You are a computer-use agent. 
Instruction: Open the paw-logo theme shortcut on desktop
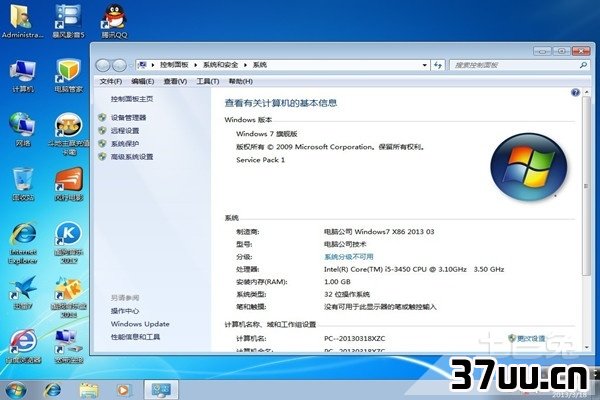(x=68, y=134)
